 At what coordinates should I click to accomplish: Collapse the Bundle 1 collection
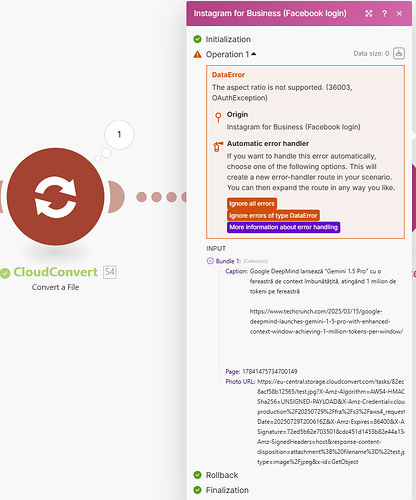[x=210, y=261]
